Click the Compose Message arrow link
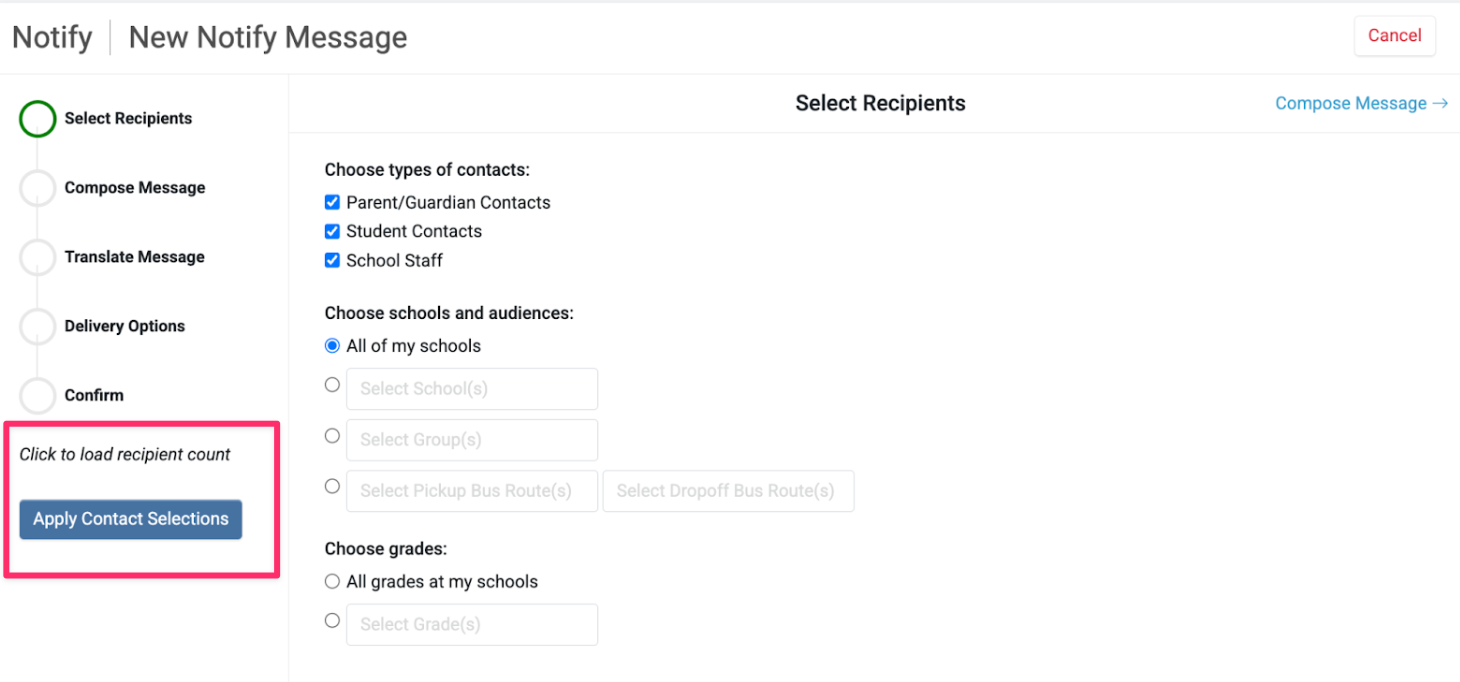Screen dimensions: 1460x682 [1361, 104]
